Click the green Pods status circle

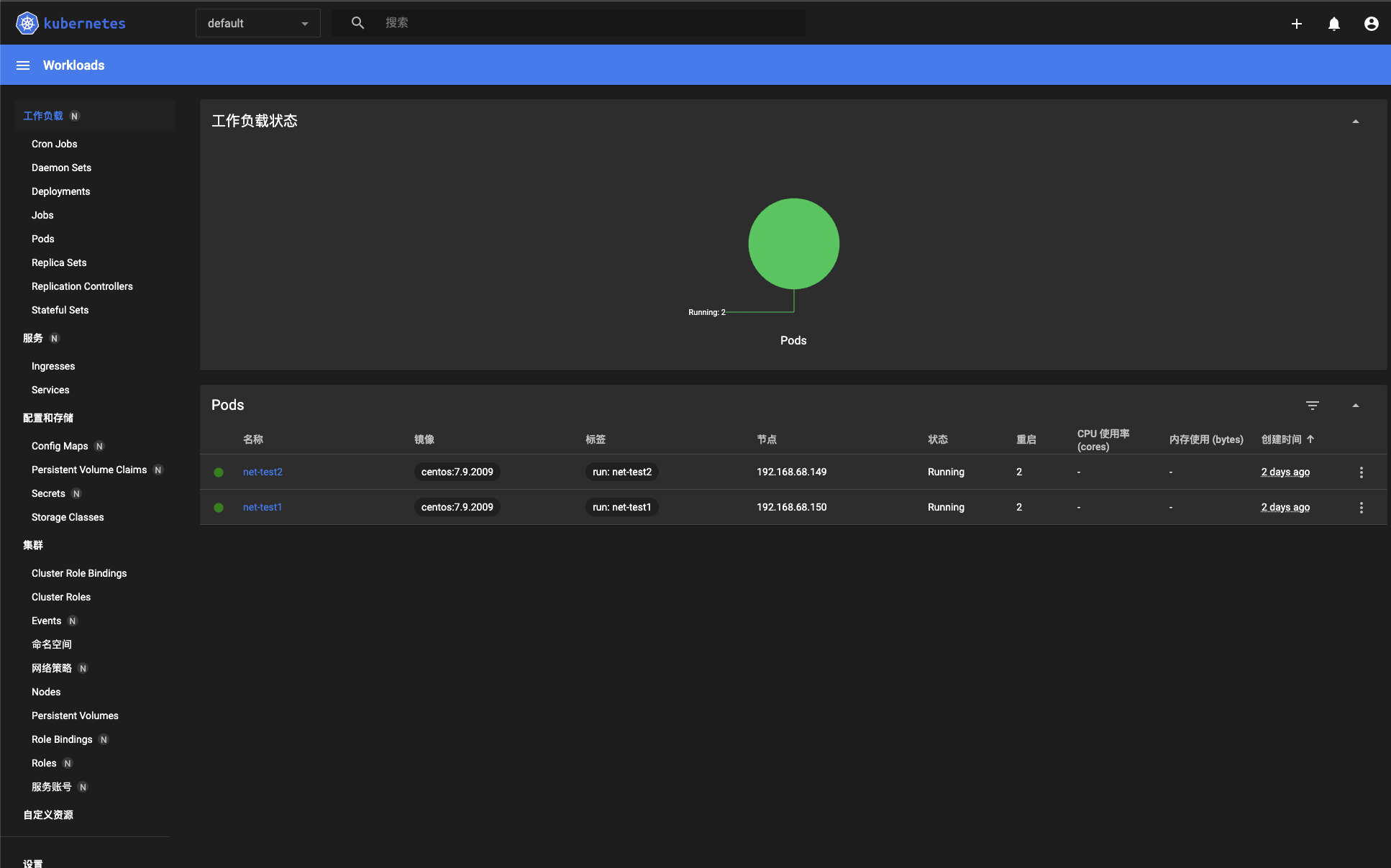(794, 244)
